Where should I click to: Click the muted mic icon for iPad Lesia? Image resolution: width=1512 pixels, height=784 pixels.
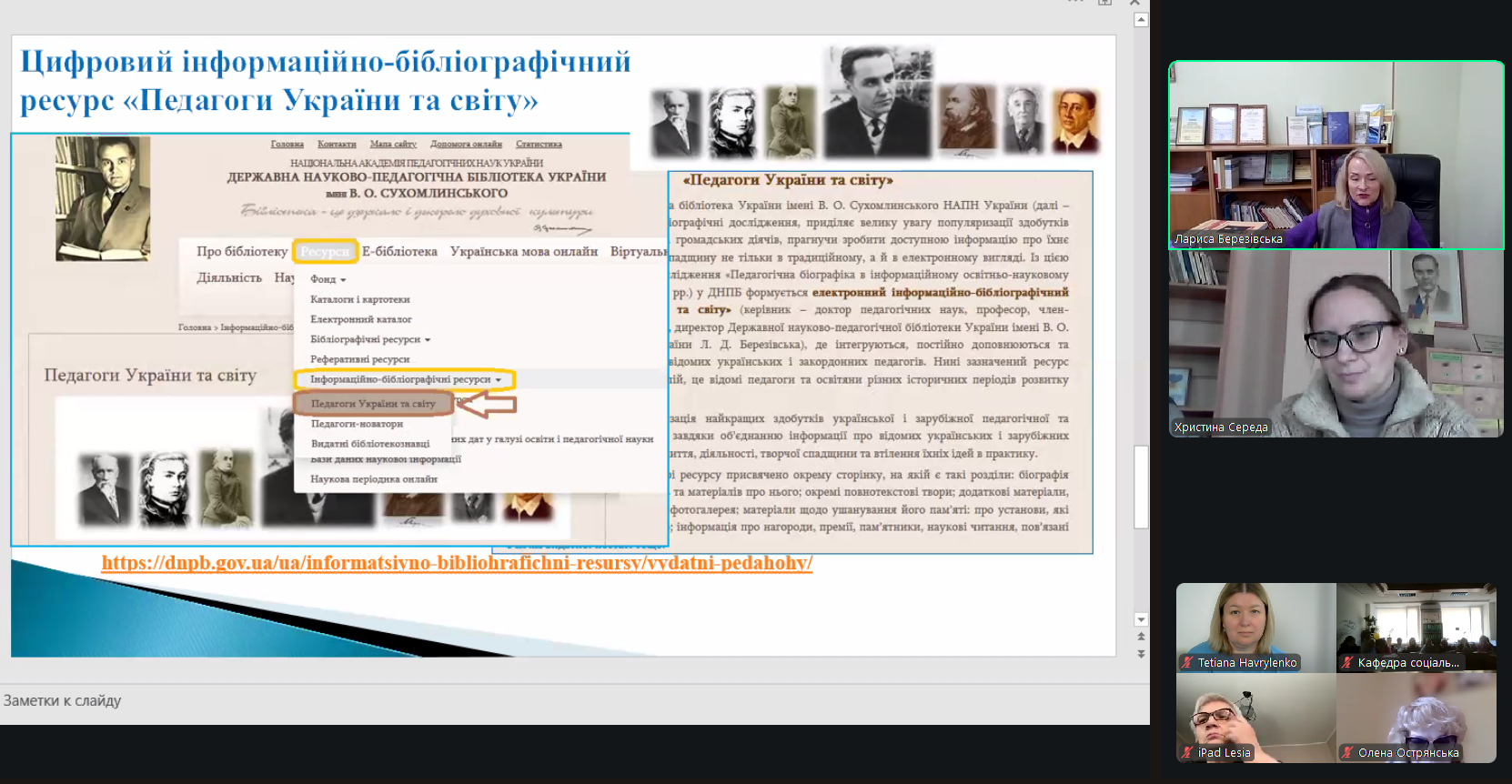(1187, 753)
